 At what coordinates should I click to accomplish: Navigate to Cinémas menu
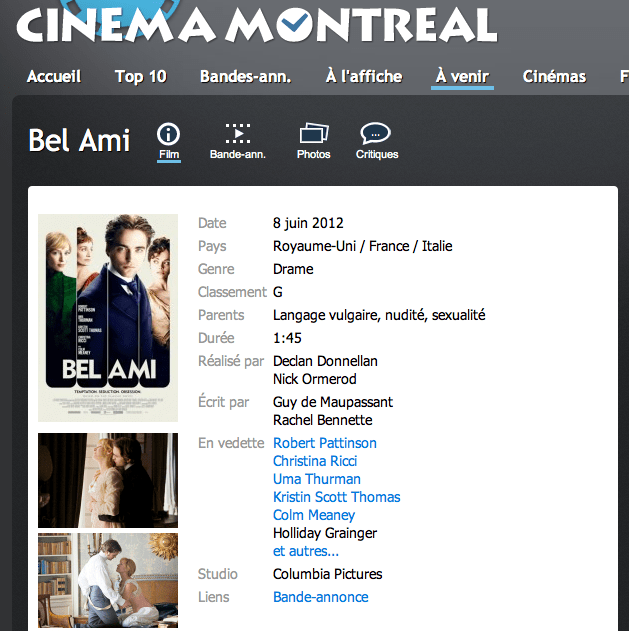tap(554, 76)
